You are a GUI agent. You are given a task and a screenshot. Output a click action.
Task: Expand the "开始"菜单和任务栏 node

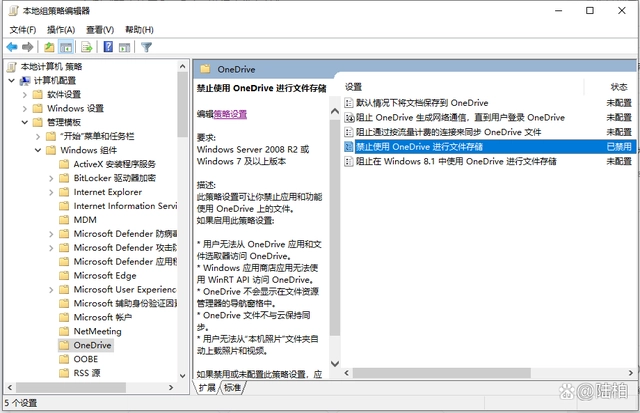(38, 136)
